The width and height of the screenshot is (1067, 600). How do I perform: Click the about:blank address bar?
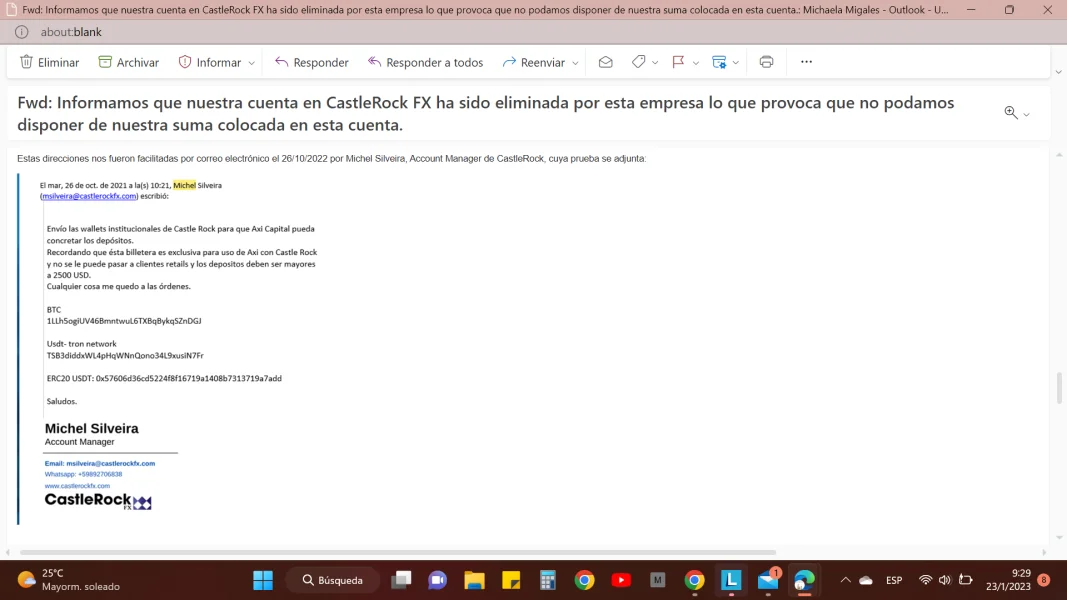tap(71, 32)
